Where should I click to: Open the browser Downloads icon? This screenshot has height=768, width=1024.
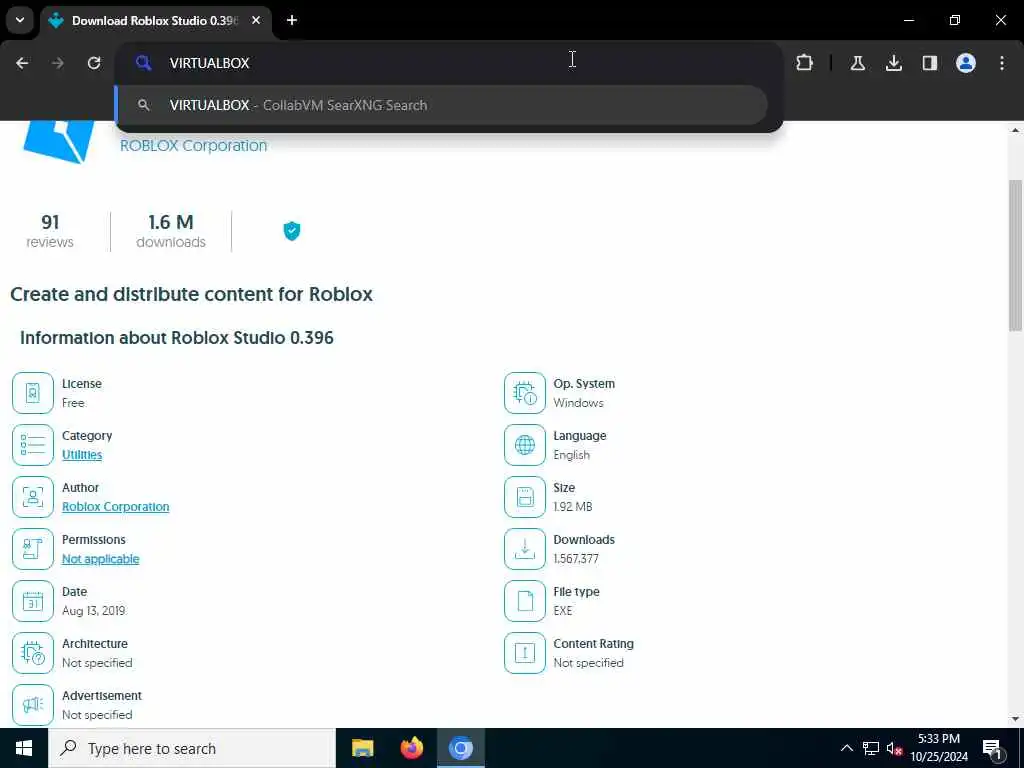pyautogui.click(x=893, y=63)
